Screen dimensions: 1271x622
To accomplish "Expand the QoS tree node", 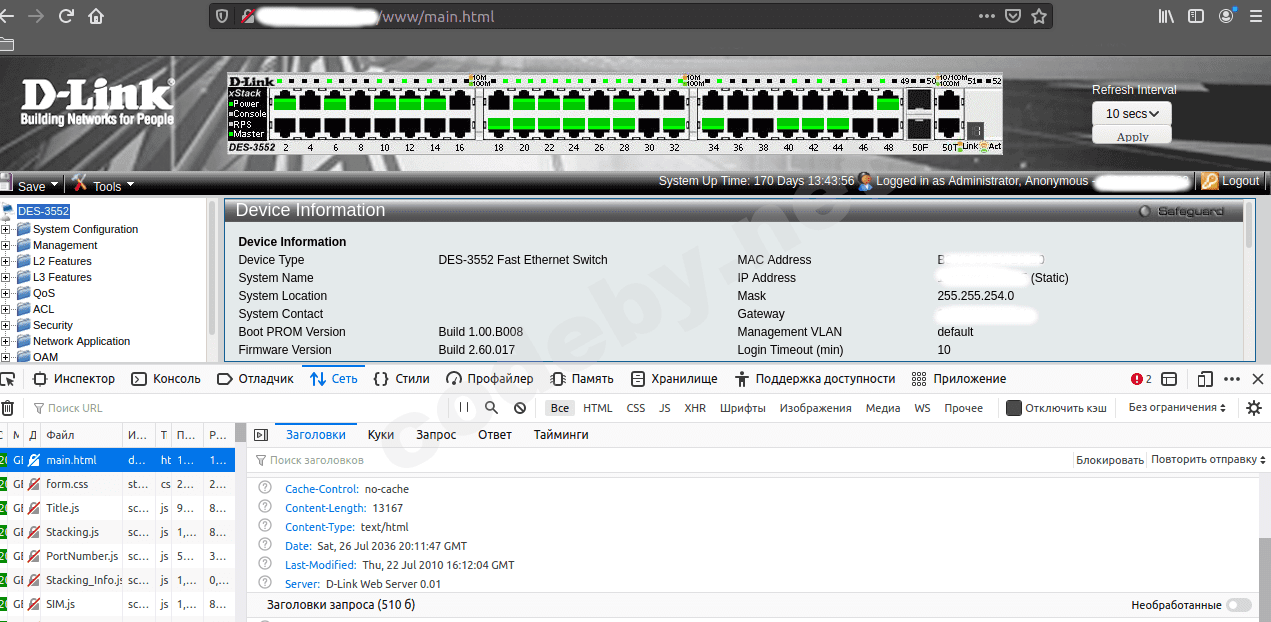I will tap(6, 293).
